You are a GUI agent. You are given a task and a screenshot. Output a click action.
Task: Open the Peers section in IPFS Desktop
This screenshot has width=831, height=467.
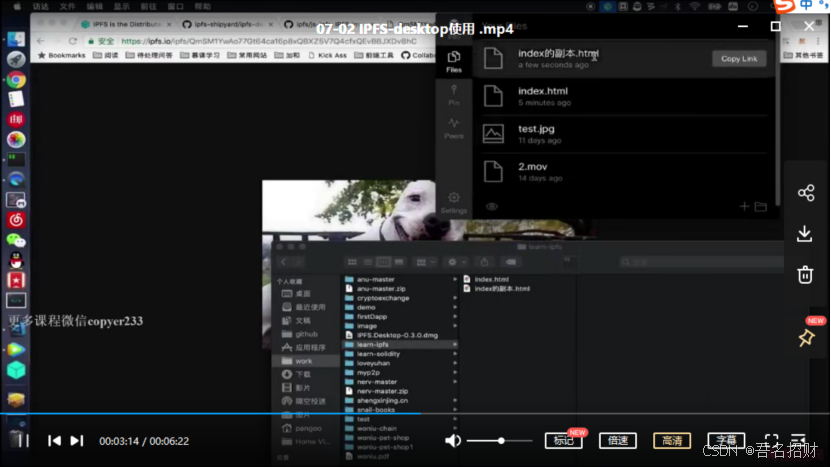(454, 128)
